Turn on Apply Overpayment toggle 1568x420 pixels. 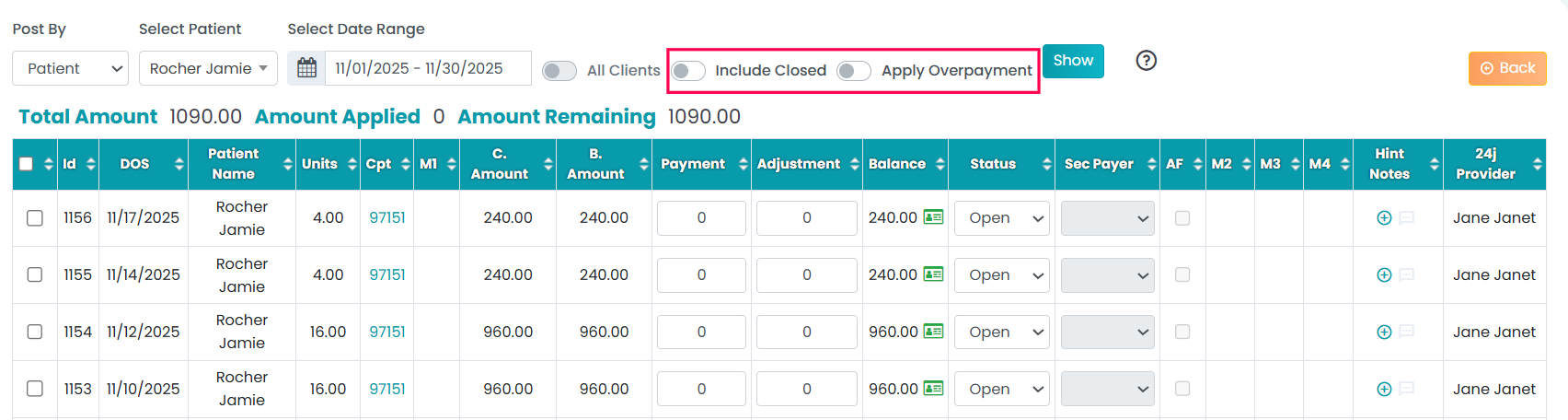click(x=854, y=71)
